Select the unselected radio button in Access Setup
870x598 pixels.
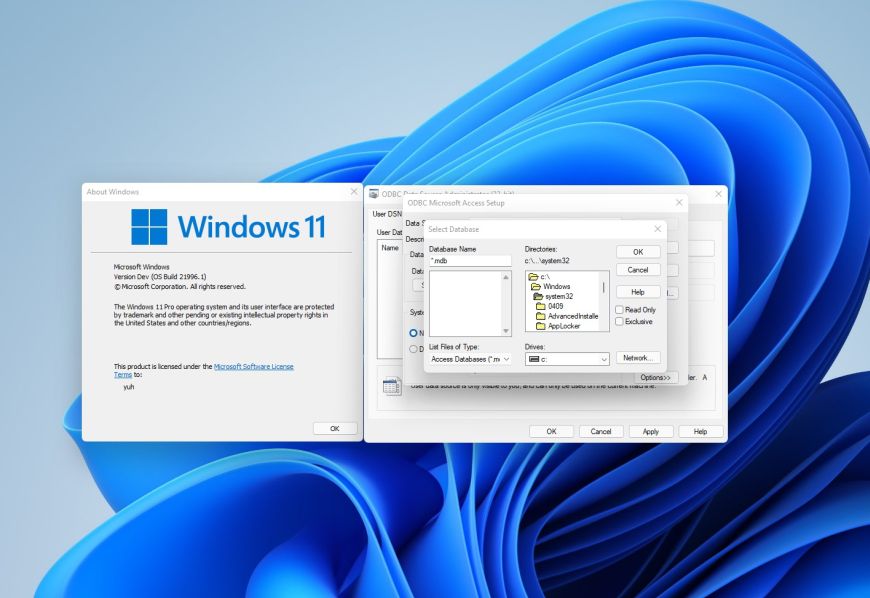click(x=413, y=349)
